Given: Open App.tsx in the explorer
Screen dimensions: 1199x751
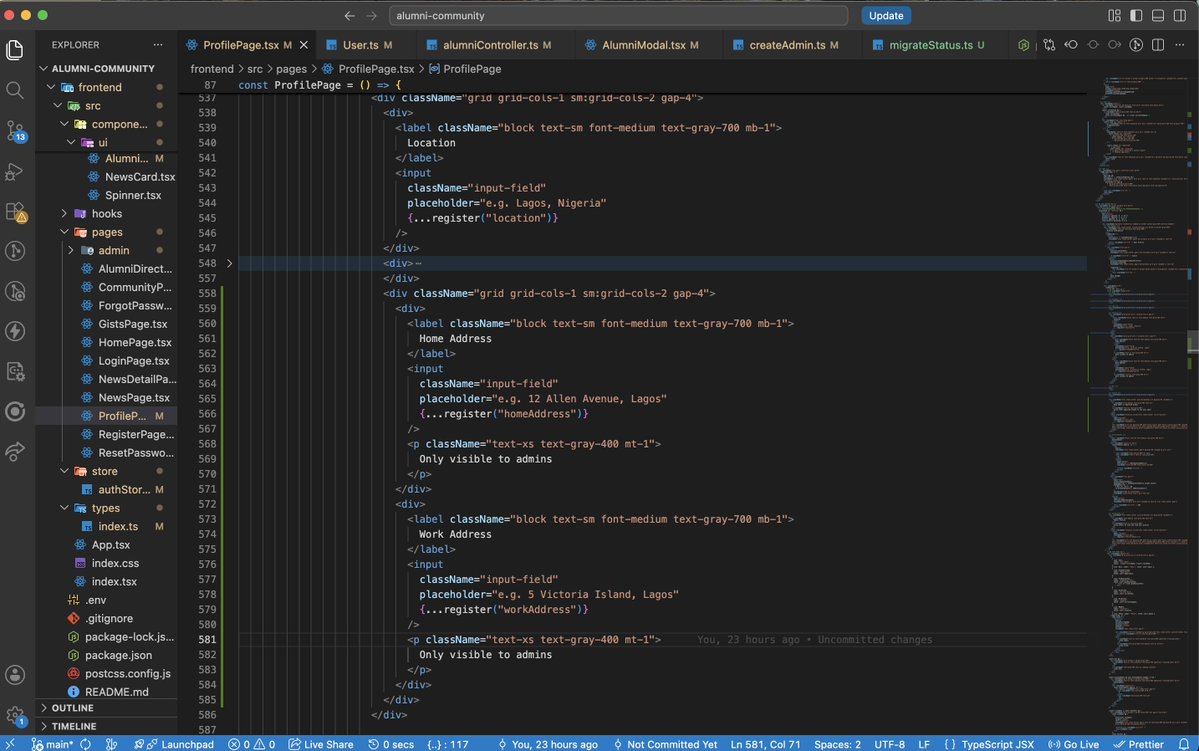Looking at the screenshot, I should [x=111, y=545].
